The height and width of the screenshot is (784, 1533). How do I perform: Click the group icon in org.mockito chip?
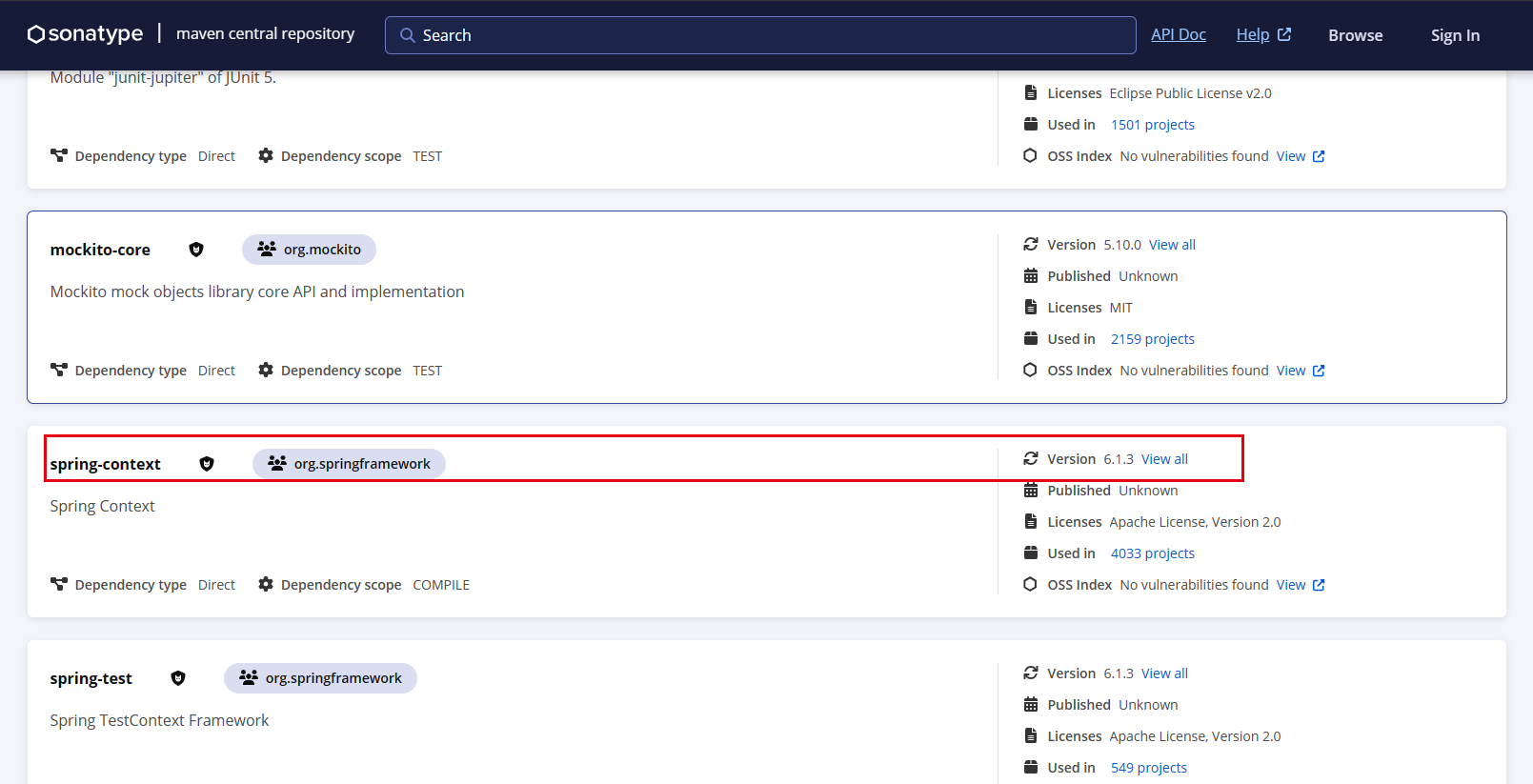(x=267, y=249)
